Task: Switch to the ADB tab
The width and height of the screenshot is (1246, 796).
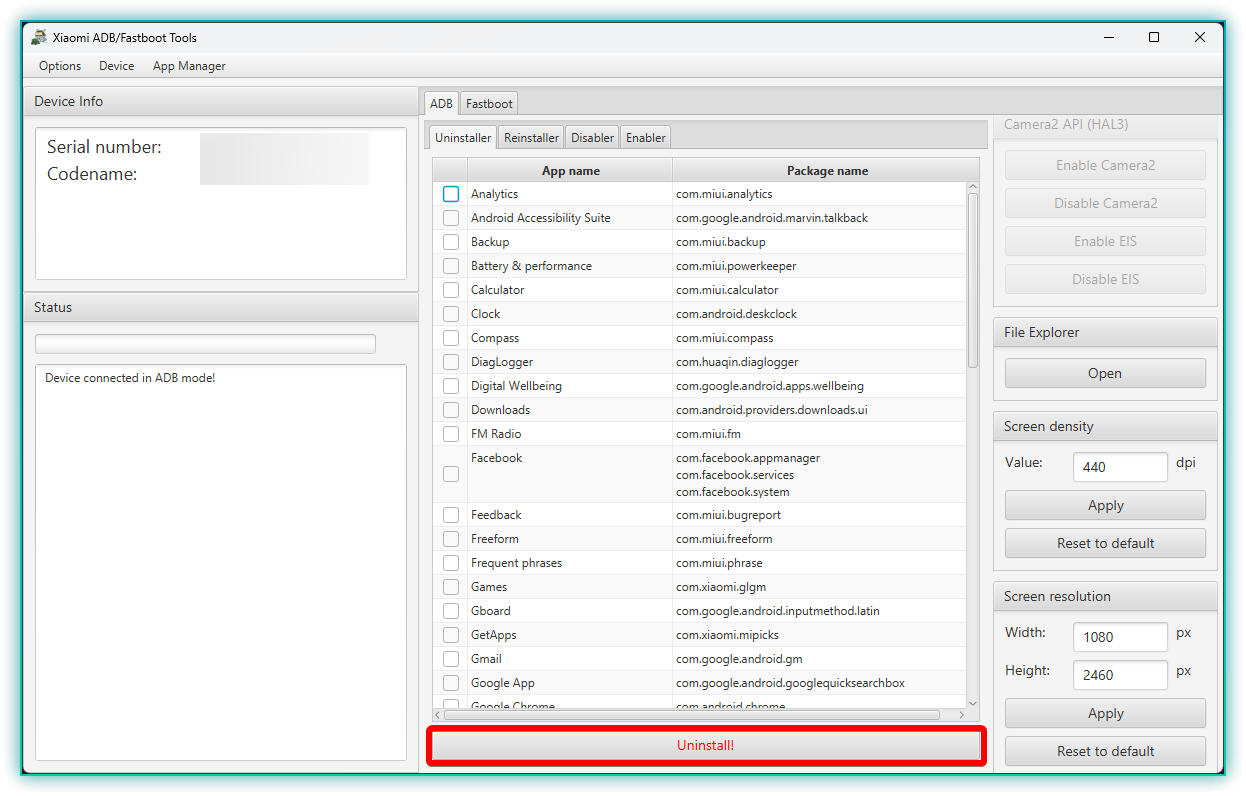Action: tap(441, 103)
